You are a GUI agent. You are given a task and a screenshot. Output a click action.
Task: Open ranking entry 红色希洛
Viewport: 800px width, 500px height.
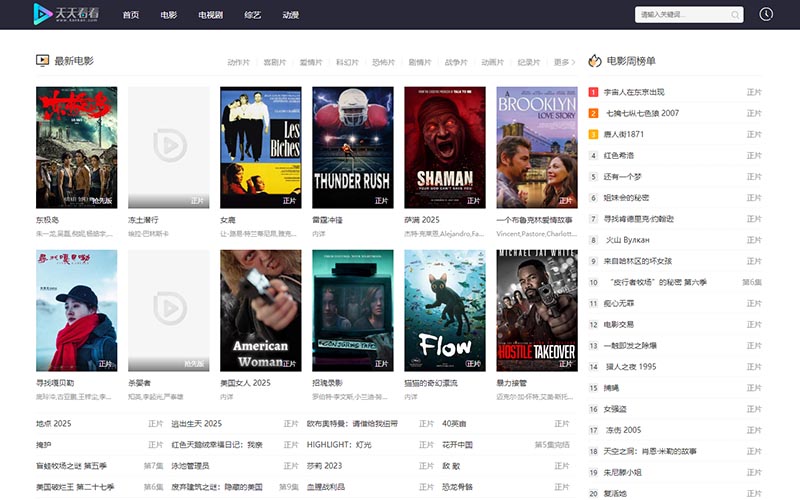[x=618, y=156]
